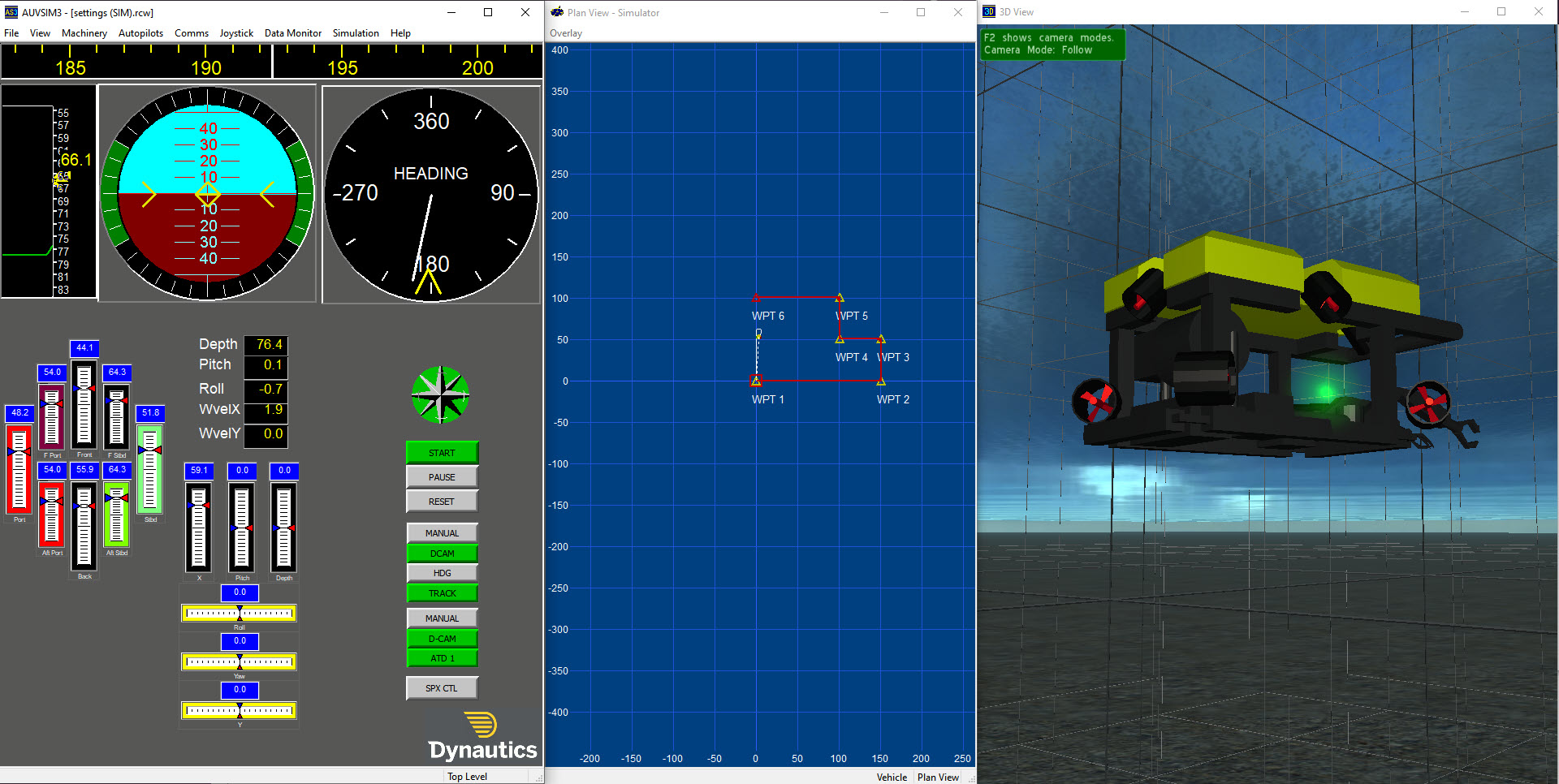The image size is (1559, 784).
Task: Click the WPT 1 waypoint marker
Action: click(x=756, y=381)
